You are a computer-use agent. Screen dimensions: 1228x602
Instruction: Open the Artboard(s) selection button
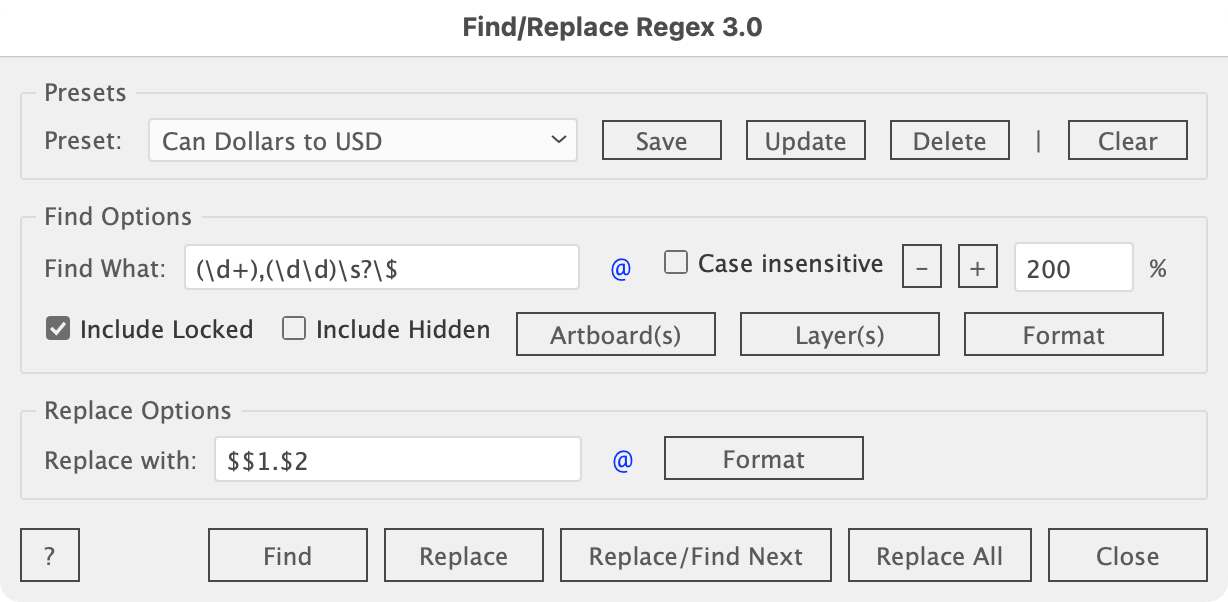click(x=615, y=335)
